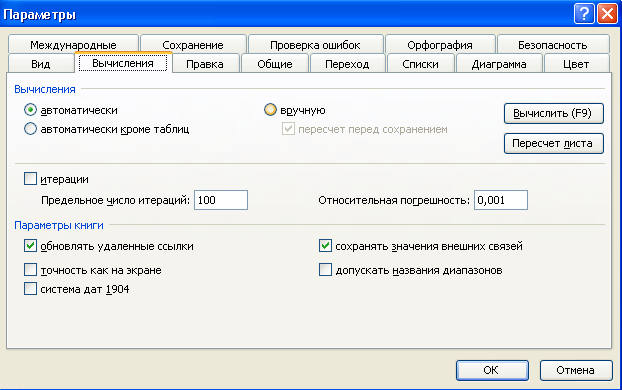The height and width of the screenshot is (390, 622).
Task: Switch to the Вид tab
Action: (40, 64)
